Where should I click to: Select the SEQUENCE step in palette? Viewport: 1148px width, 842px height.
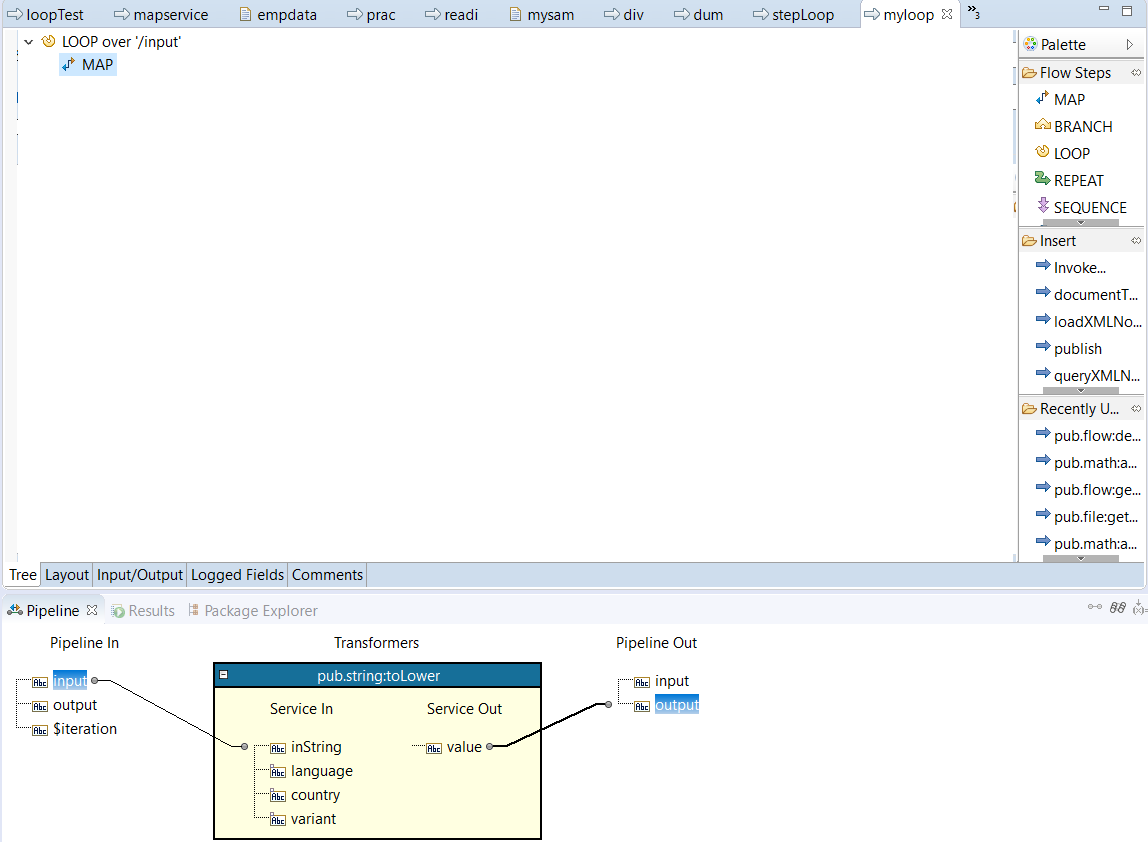[1081, 207]
